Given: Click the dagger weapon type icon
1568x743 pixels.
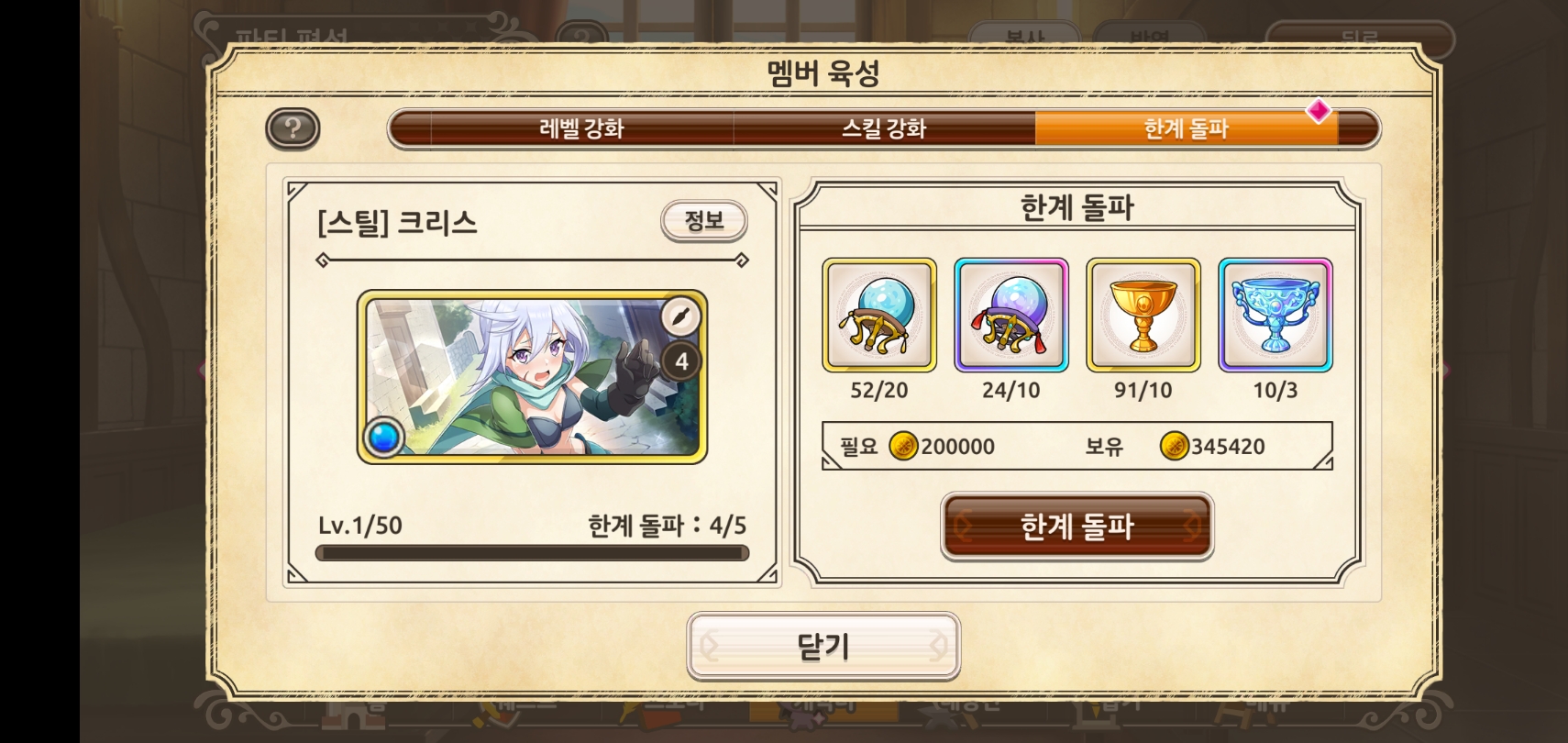Looking at the screenshot, I should 681,317.
